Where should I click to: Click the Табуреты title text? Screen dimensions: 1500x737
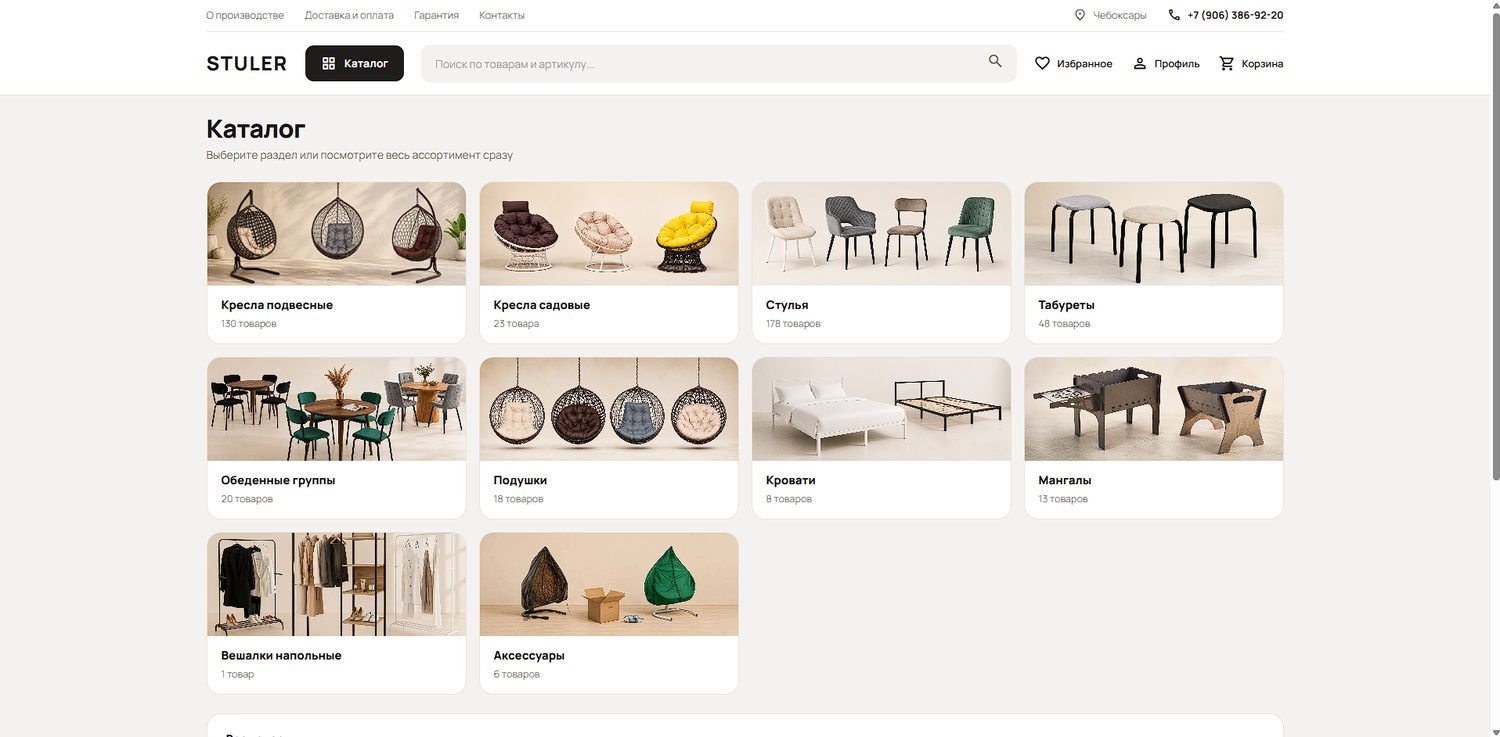point(1066,305)
